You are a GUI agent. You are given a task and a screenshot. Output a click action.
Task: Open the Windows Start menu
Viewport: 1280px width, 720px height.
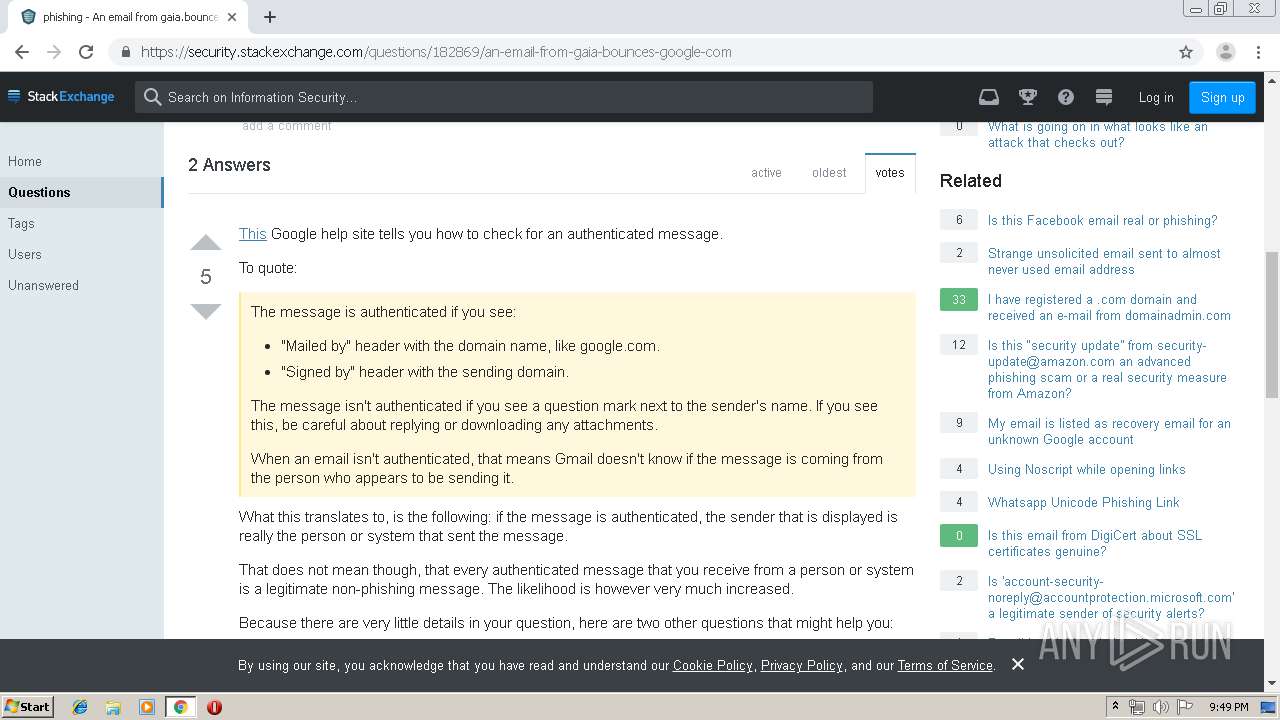coord(28,706)
